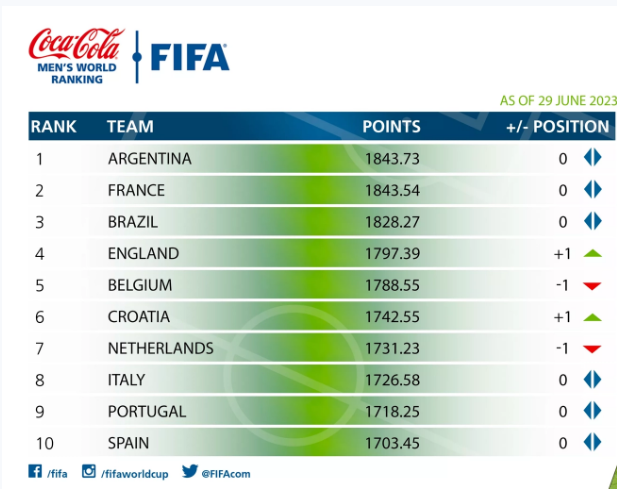This screenshot has width=617, height=489.
Task: Click Croatia's green up arrow
Action: pyautogui.click(x=592, y=317)
